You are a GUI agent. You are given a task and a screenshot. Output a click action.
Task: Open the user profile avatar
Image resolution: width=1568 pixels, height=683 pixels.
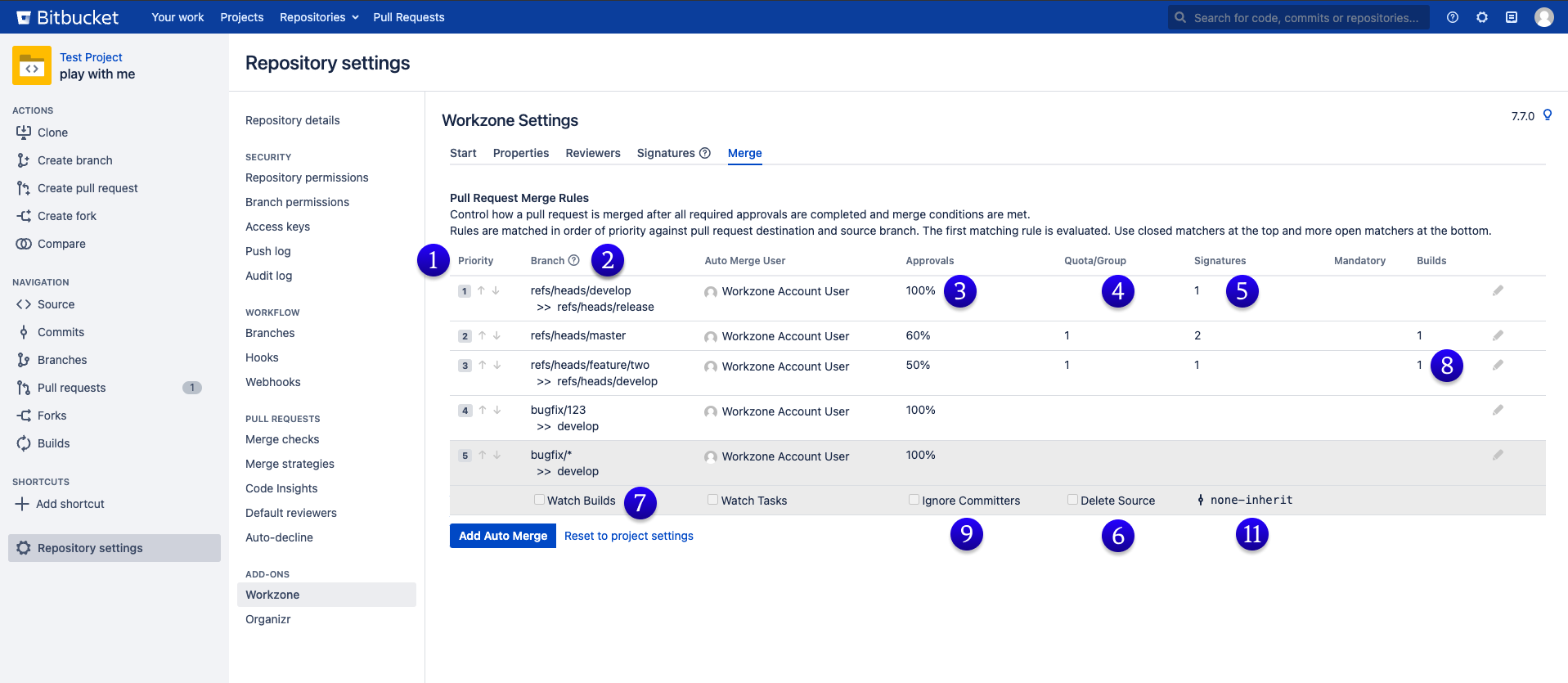[1543, 17]
